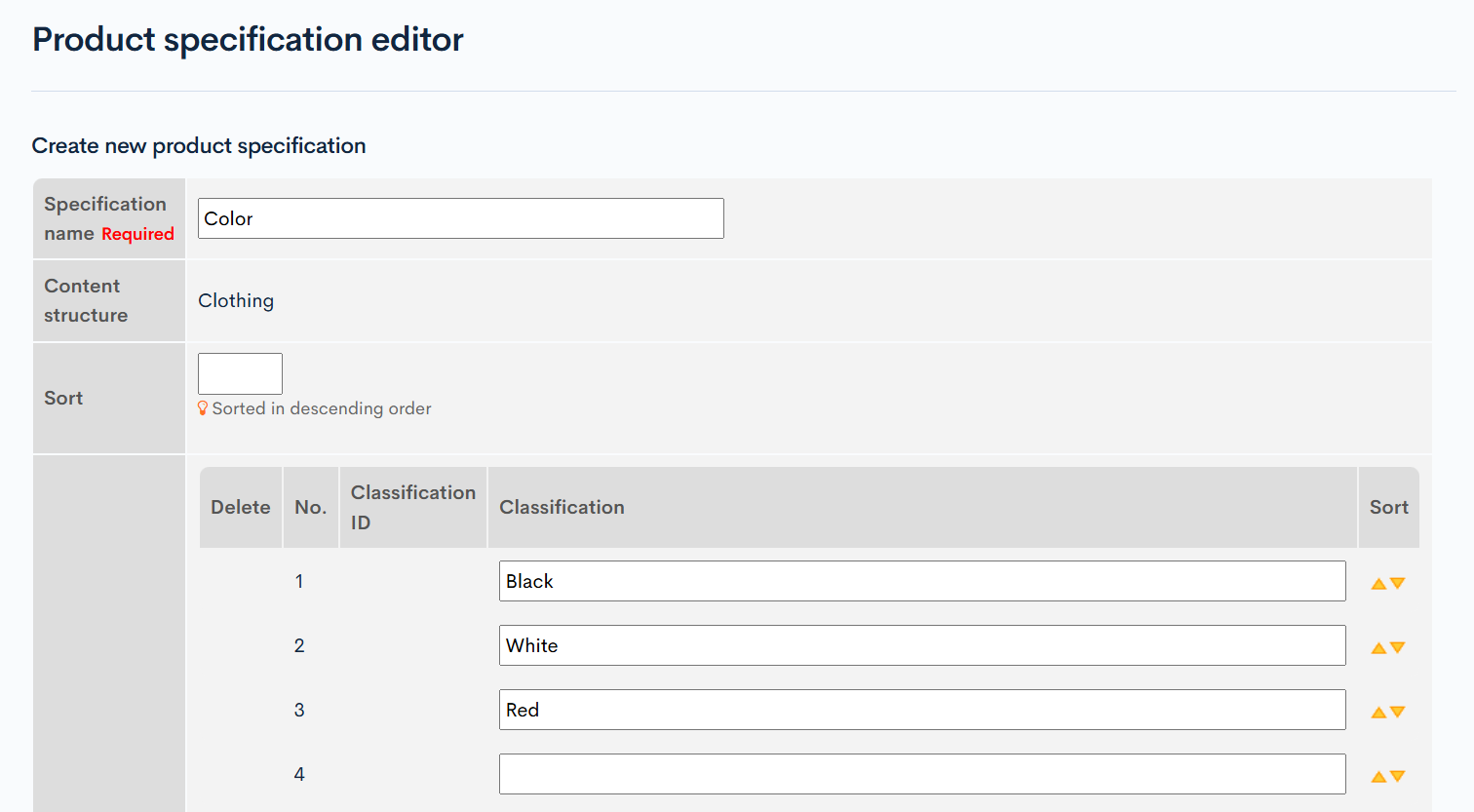Edit the White classification field
This screenshot has height=812, width=1474.
pos(922,645)
